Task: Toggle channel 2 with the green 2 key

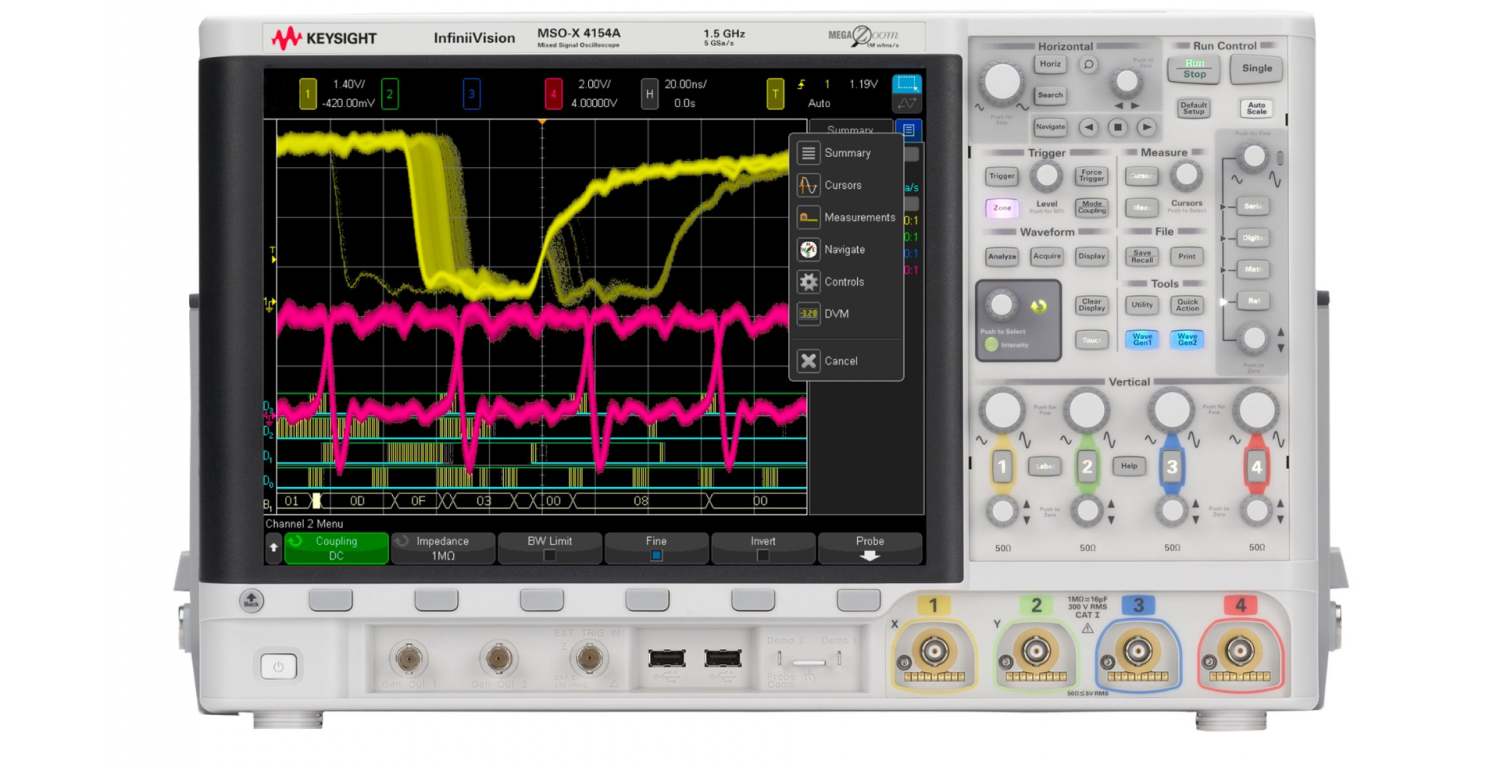Action: pos(1087,466)
